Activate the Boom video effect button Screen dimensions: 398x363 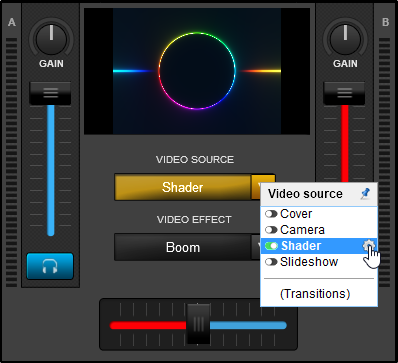pyautogui.click(x=183, y=247)
